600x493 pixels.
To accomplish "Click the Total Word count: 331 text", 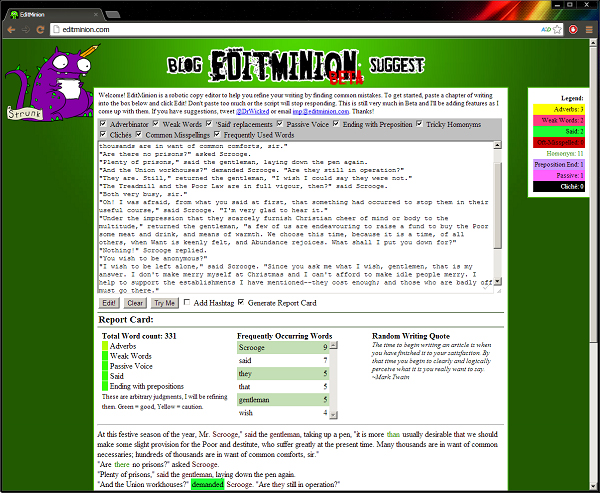I will 139,336.
